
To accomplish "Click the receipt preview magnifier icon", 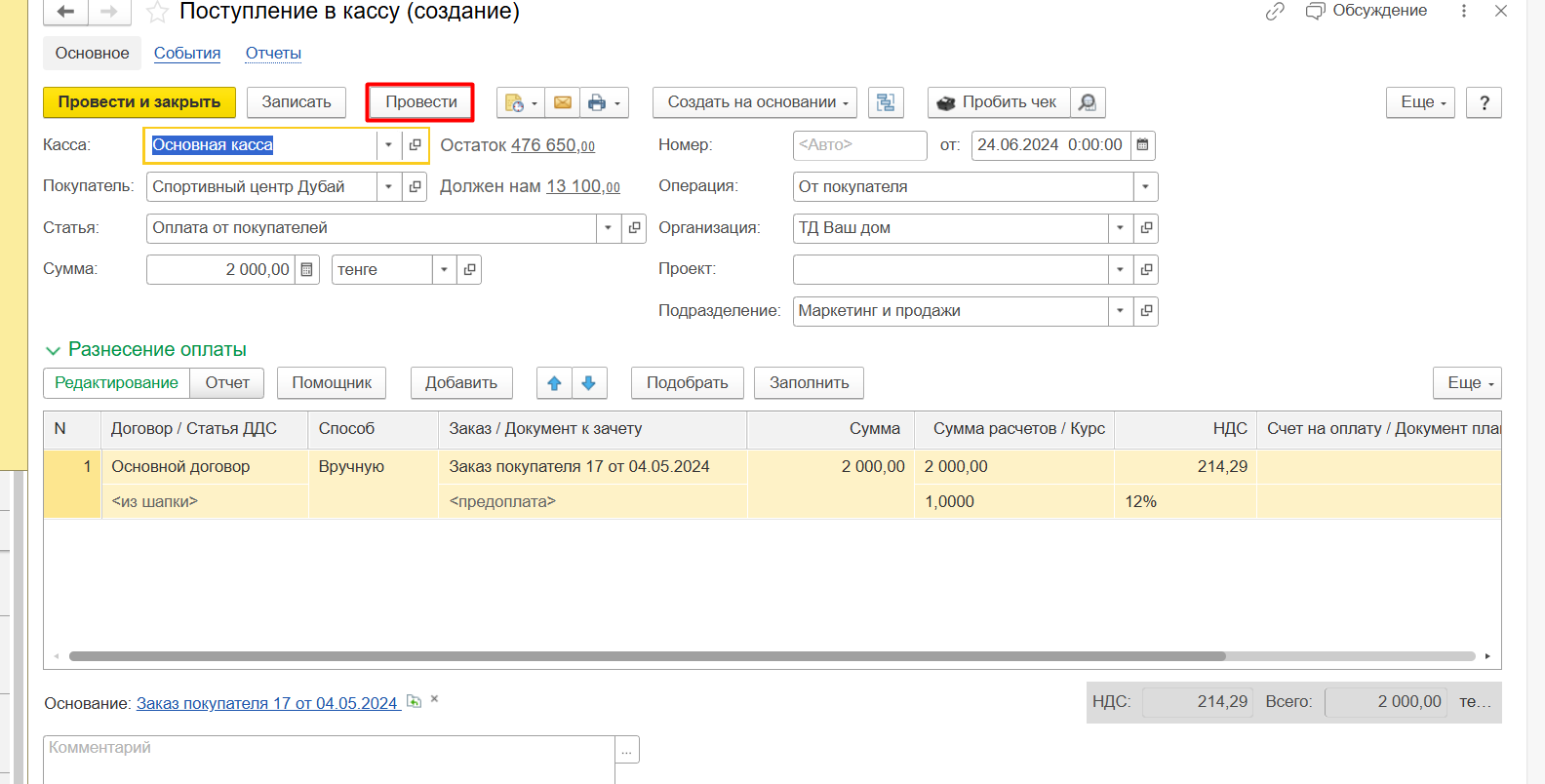I will click(1088, 102).
